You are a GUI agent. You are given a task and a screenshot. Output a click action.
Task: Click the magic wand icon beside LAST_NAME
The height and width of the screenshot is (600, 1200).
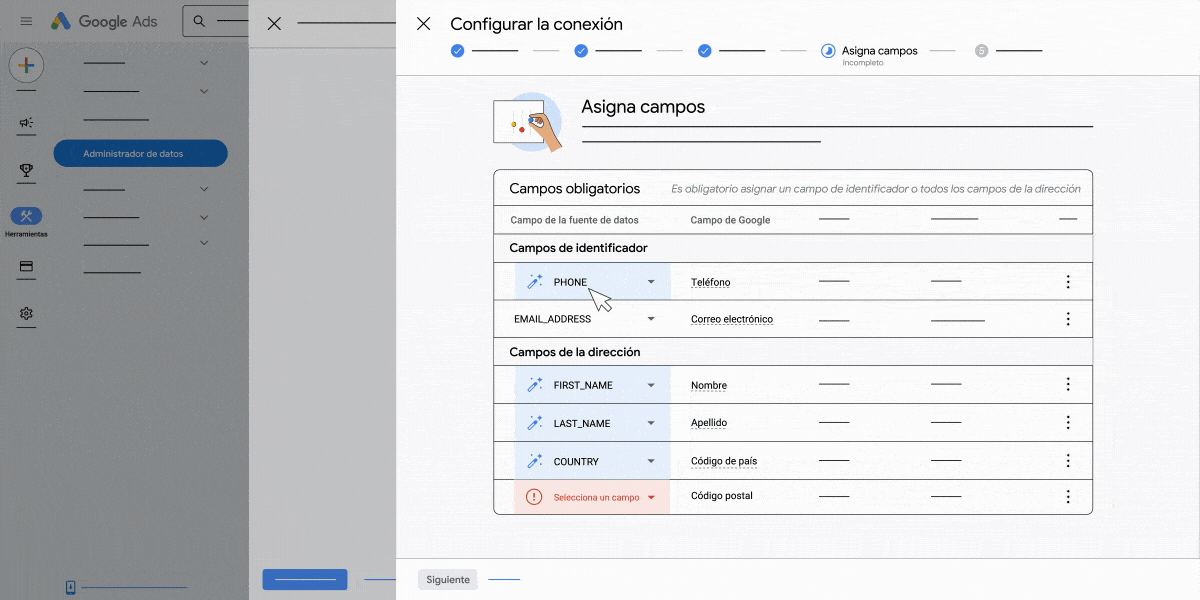pyautogui.click(x=535, y=423)
